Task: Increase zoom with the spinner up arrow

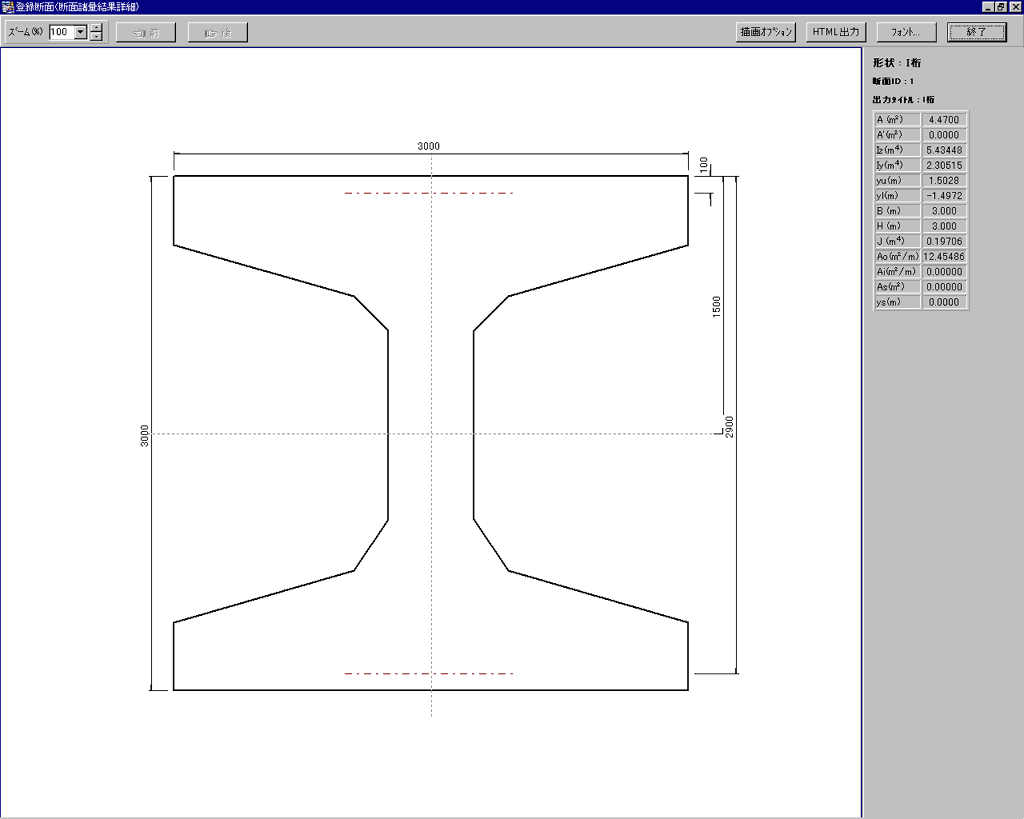Action: tap(96, 27)
